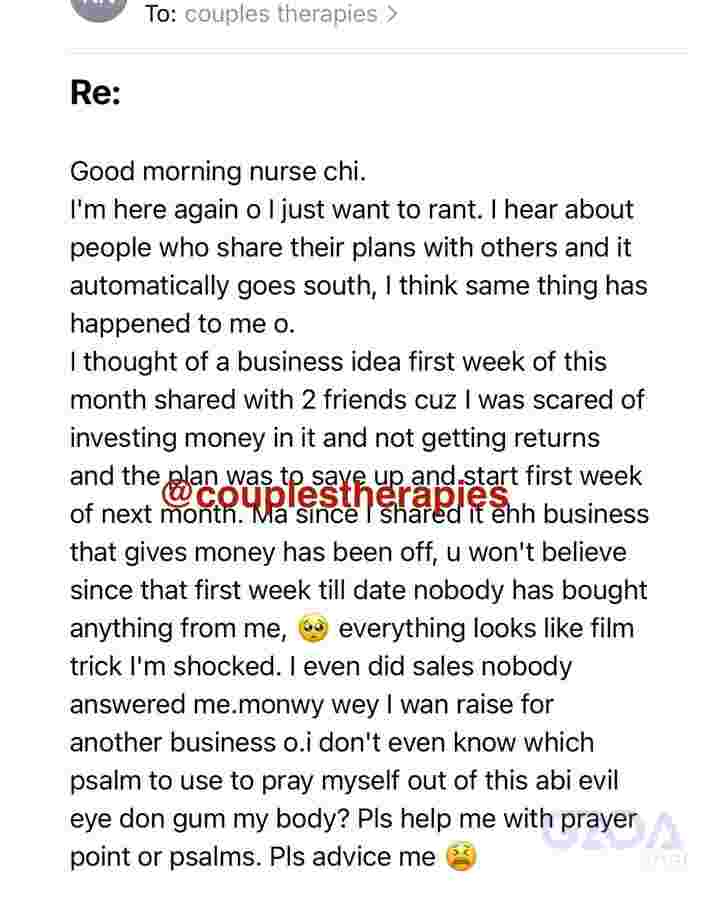
Task: Click the pleading face emoji after "from me,"
Action: point(313,628)
